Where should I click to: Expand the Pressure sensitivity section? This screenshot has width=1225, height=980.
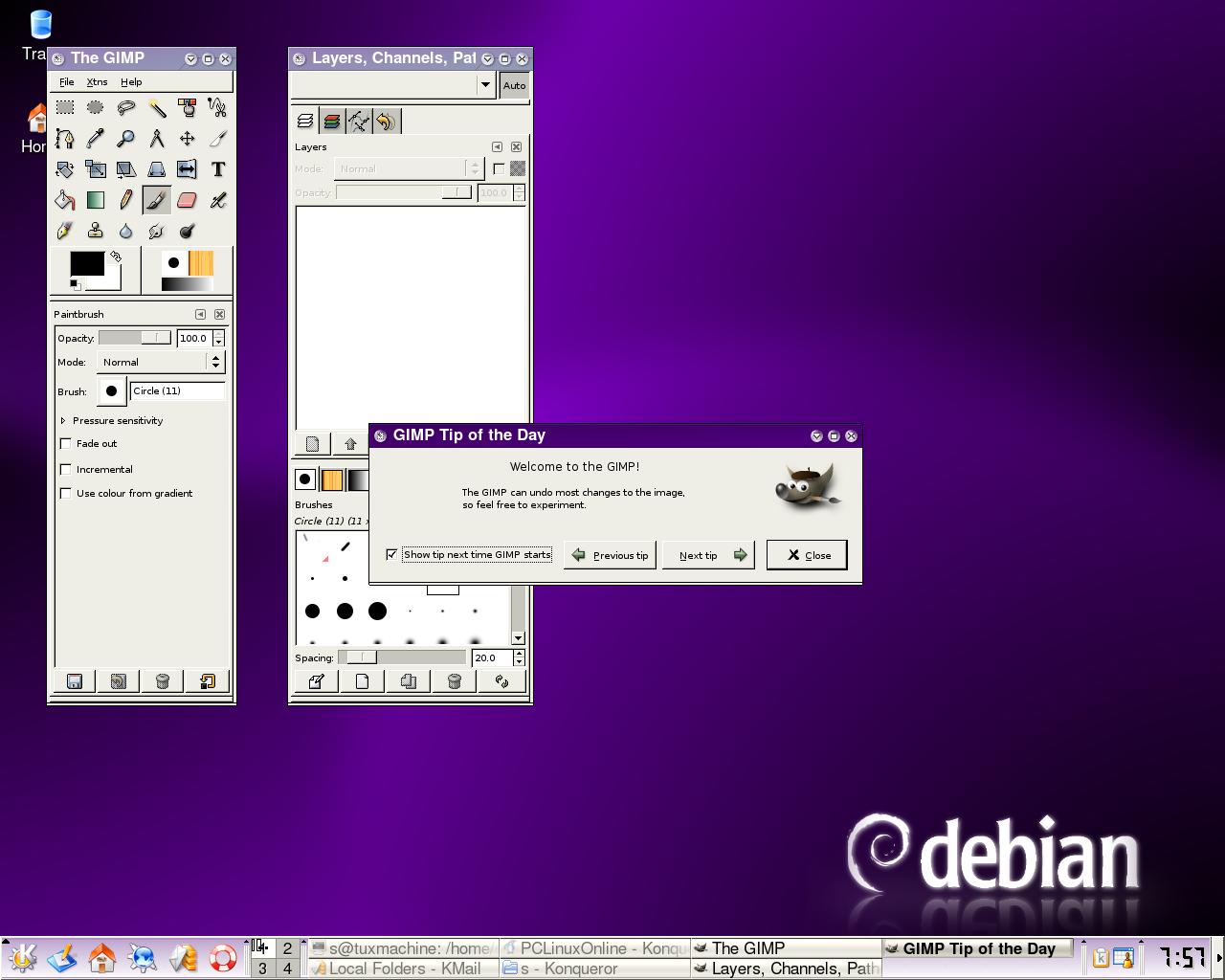tap(63, 421)
